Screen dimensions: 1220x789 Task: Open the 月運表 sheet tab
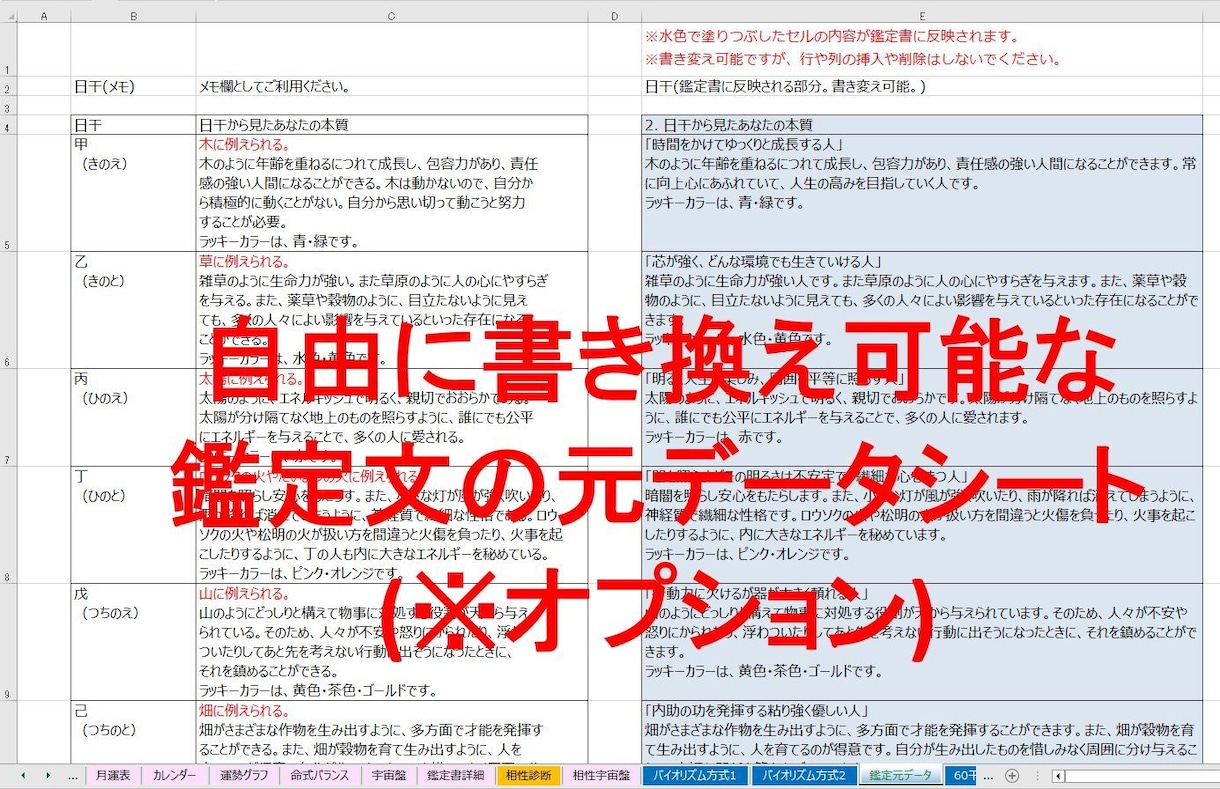coord(112,775)
